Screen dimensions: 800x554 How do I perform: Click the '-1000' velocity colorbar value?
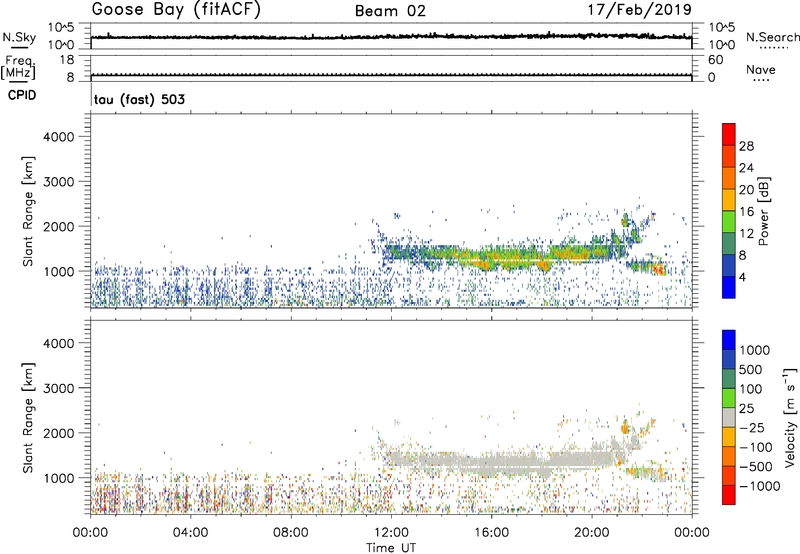(759, 486)
